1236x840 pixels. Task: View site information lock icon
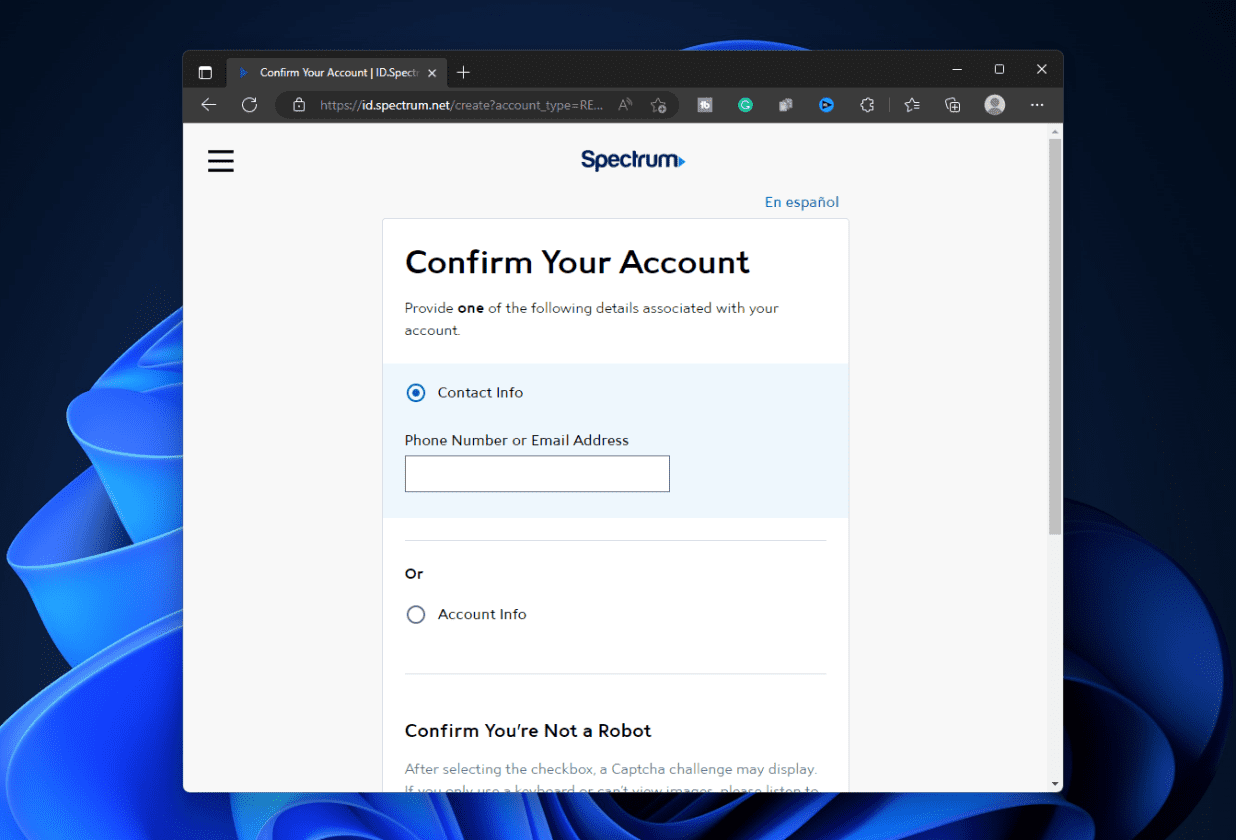298,105
